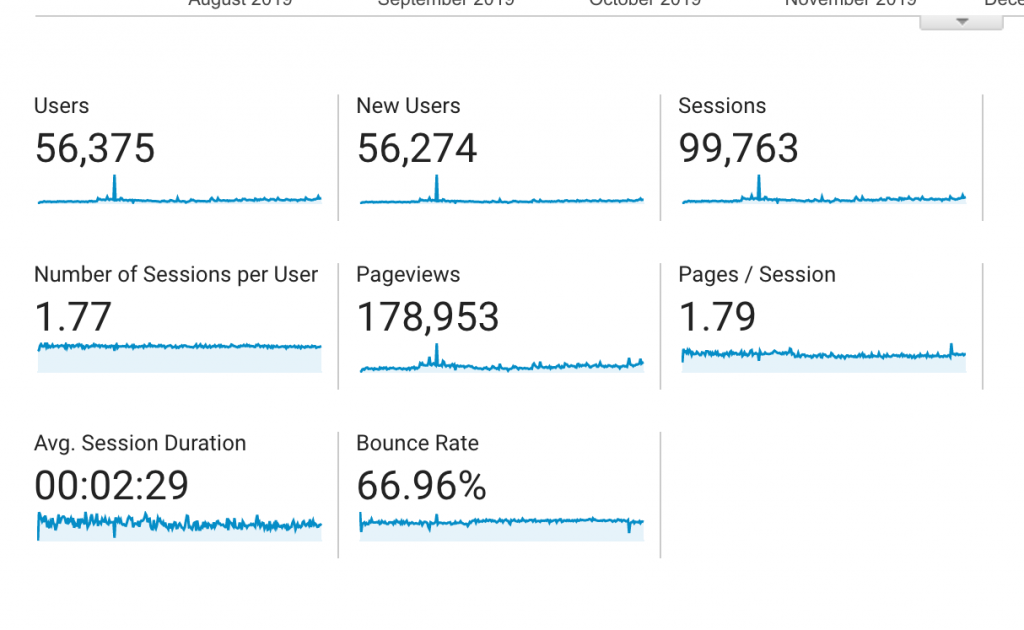The height and width of the screenshot is (630, 1024).
Task: Select the Pageviews trend line chart
Action: (500, 365)
